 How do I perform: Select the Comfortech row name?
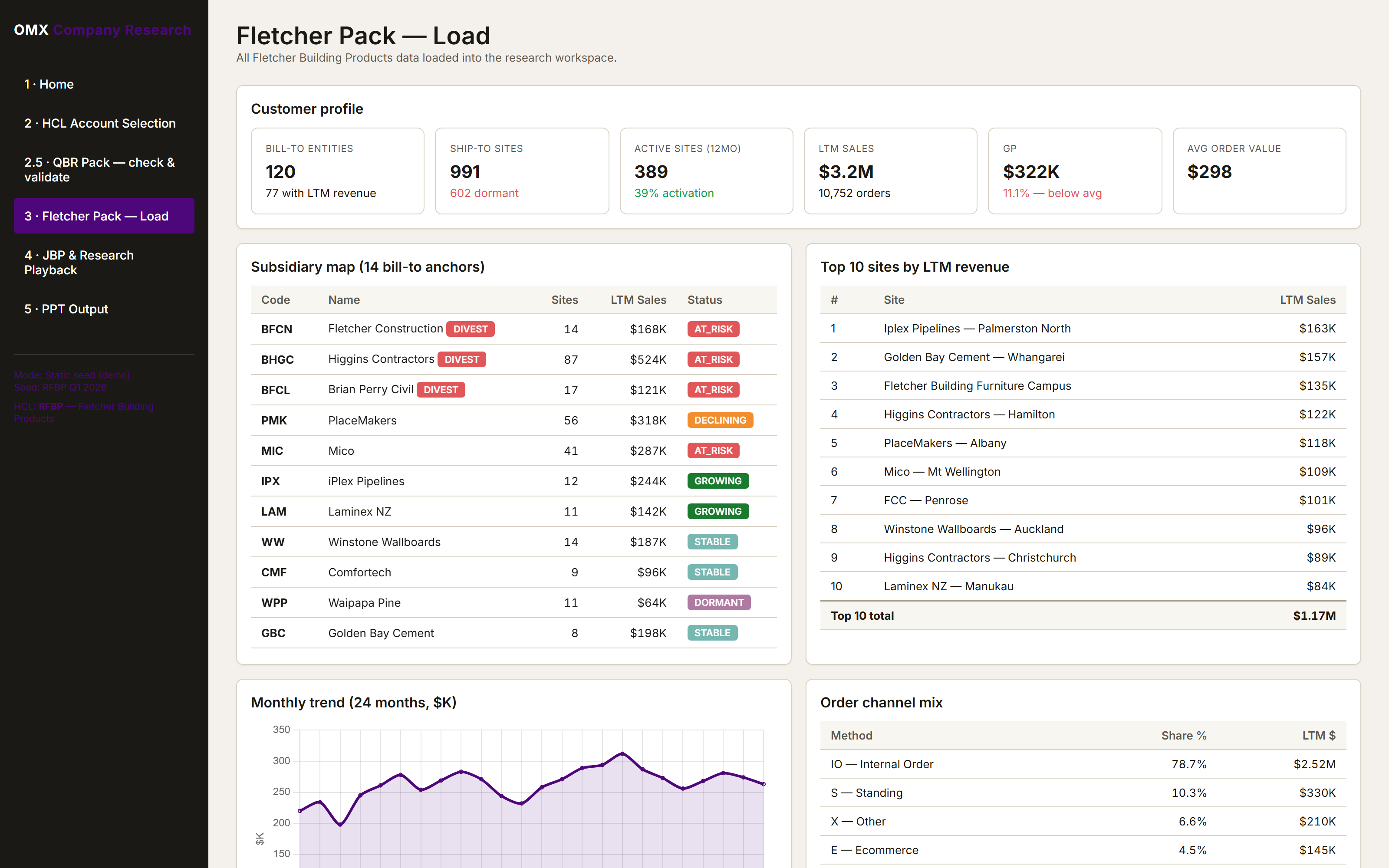(359, 572)
